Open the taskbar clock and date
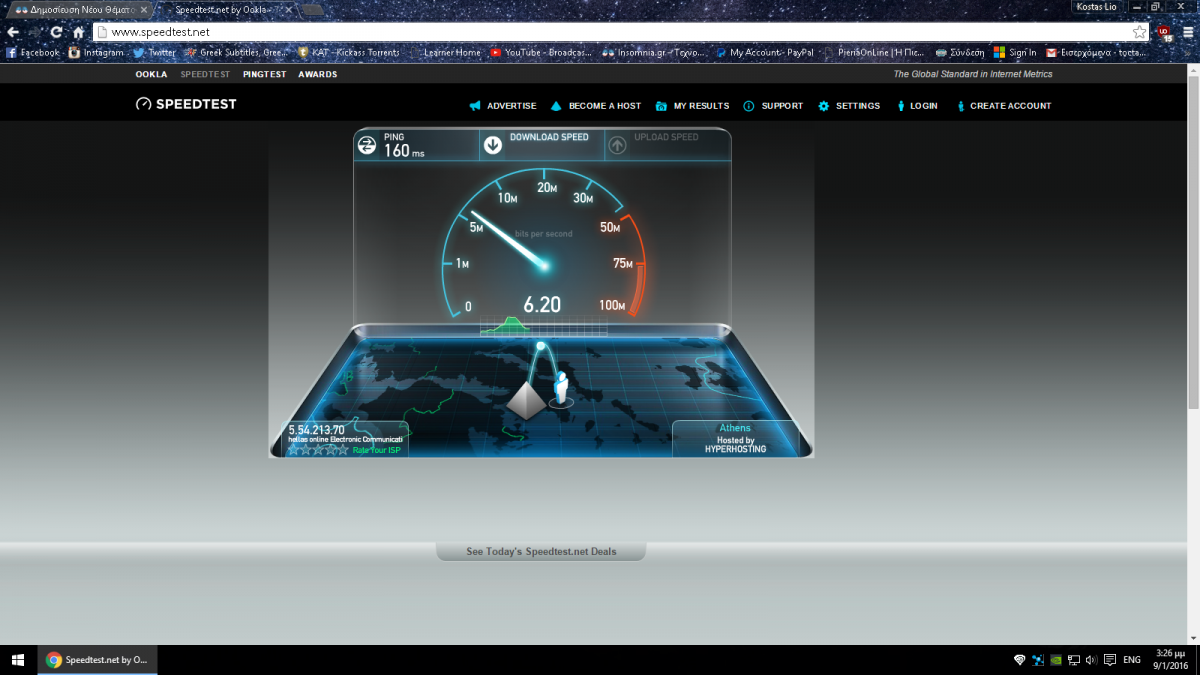1200x675 pixels. tap(1169, 660)
